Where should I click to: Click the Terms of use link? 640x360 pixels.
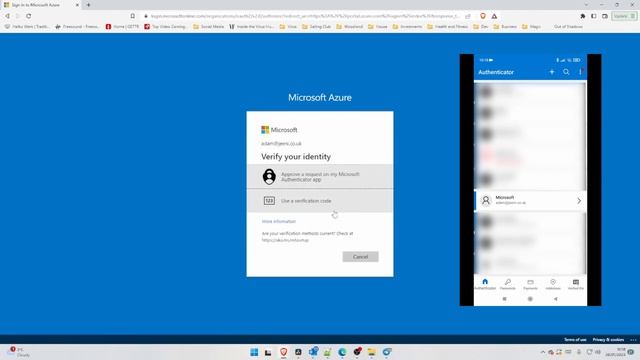[x=575, y=340]
